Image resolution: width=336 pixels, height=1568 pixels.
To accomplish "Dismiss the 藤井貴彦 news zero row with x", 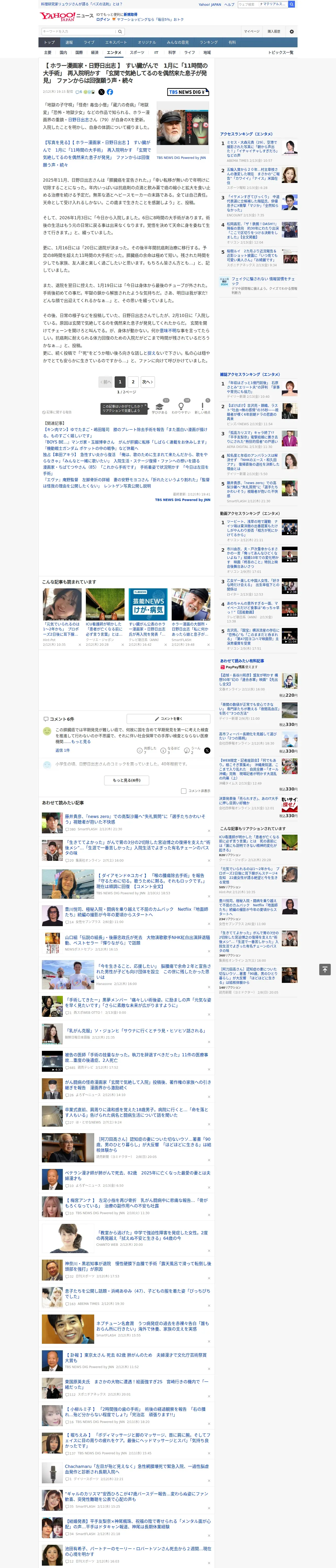I will click(209, 831).
